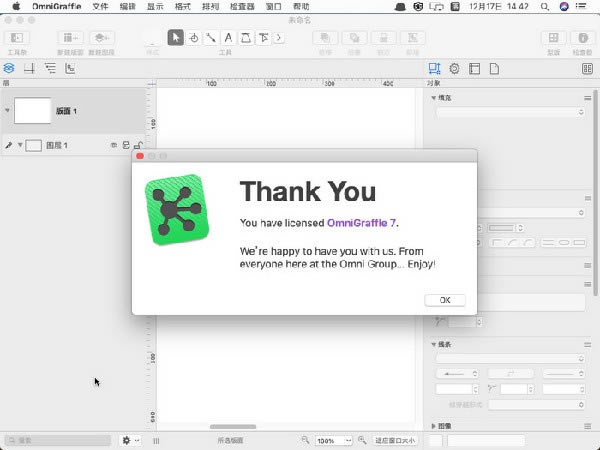
Task: Select the Shape tool in toolbar
Action: [x=194, y=38]
